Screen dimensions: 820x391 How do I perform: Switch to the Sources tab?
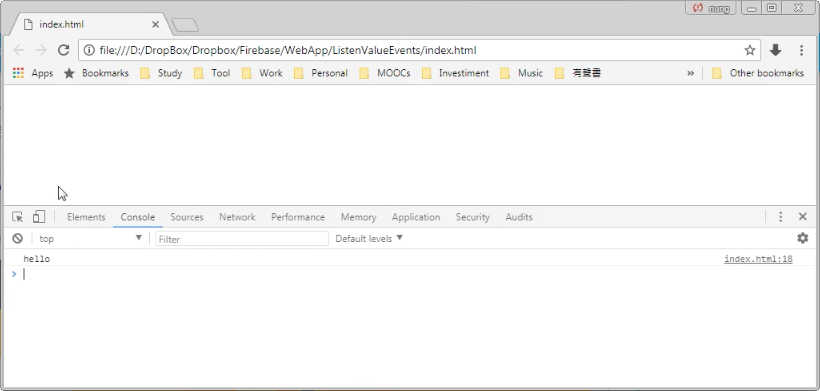coord(187,217)
